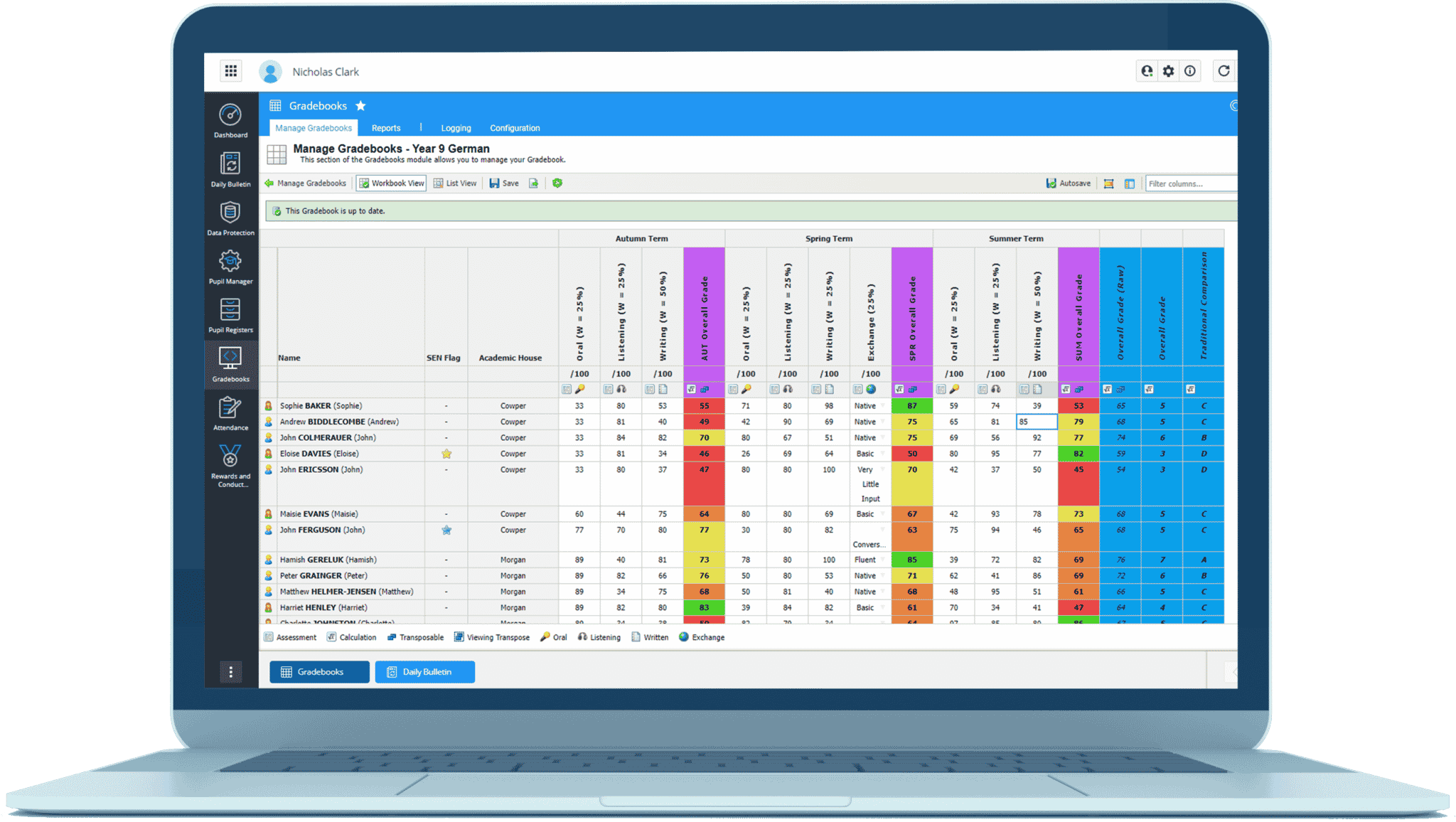
Task: Toggle Autosave for the gradebook
Action: tap(1068, 183)
